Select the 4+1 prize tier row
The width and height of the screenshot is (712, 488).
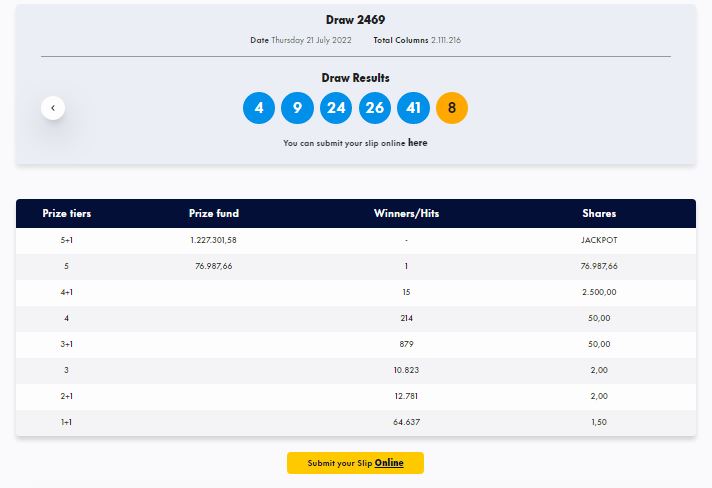pyautogui.click(x=356, y=292)
